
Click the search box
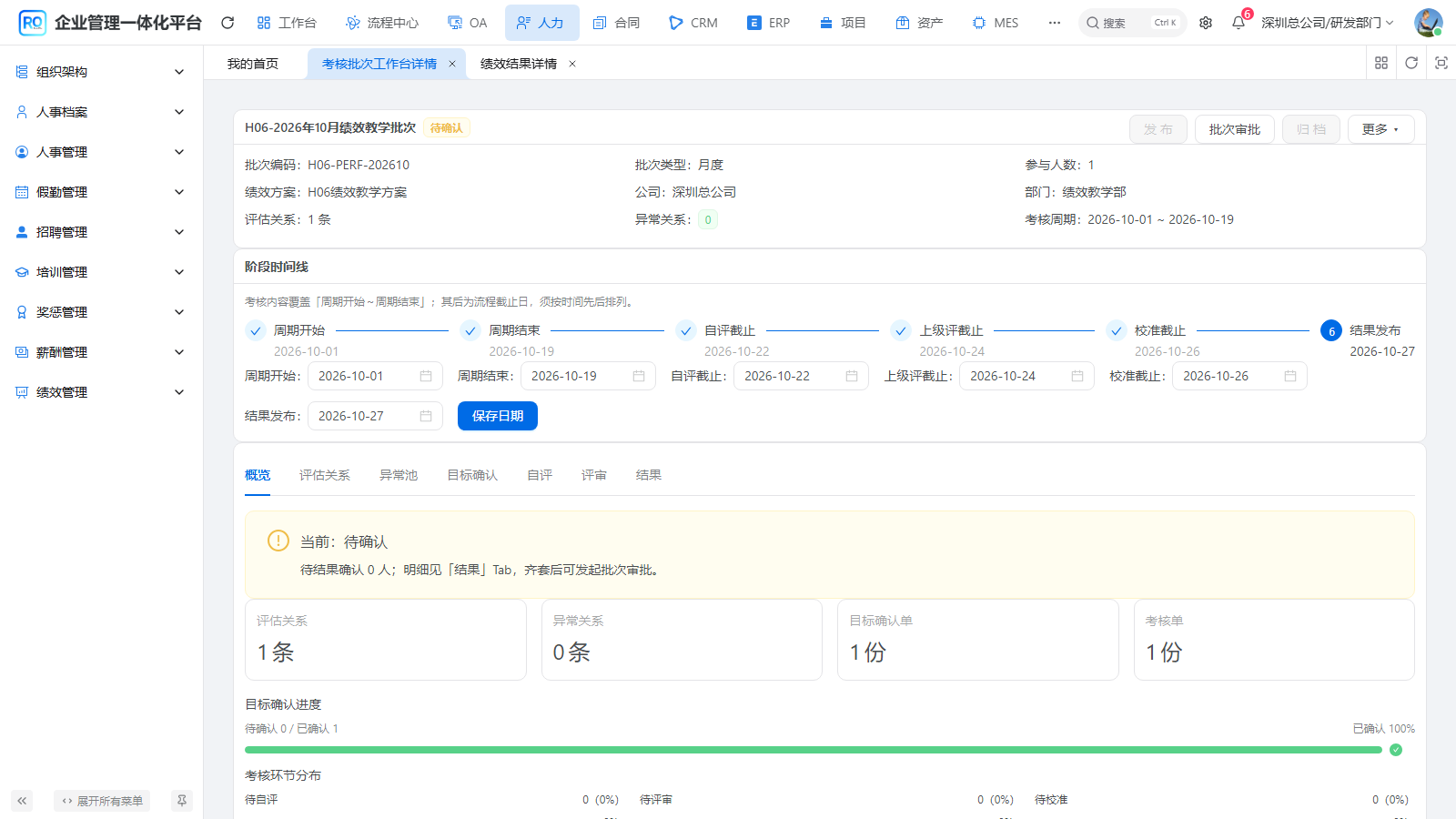(x=1132, y=23)
